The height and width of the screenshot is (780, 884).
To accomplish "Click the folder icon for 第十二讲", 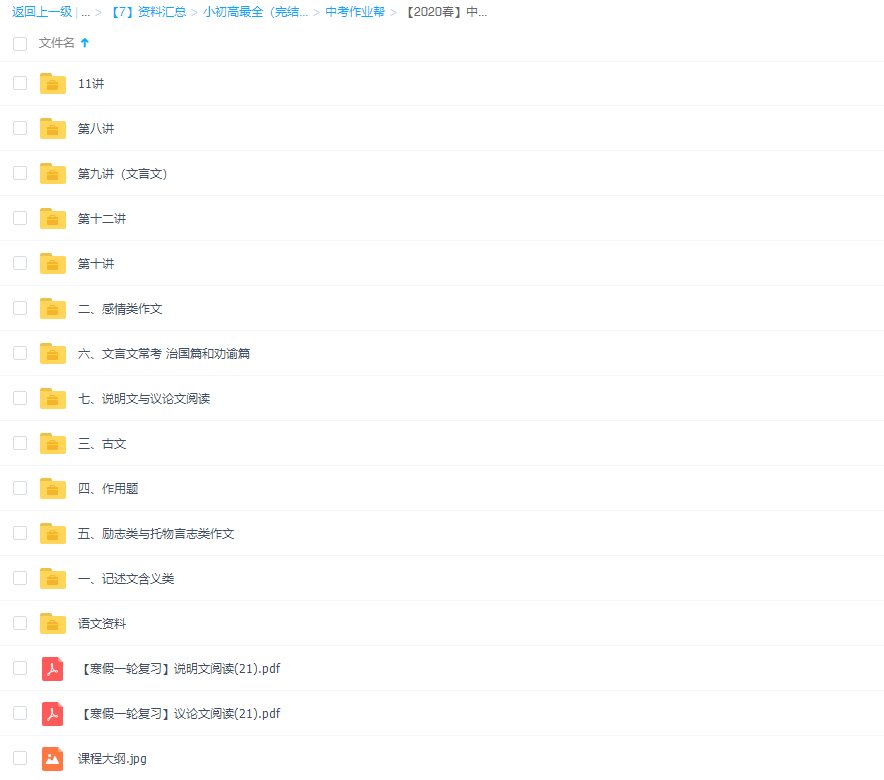I will pos(52,218).
